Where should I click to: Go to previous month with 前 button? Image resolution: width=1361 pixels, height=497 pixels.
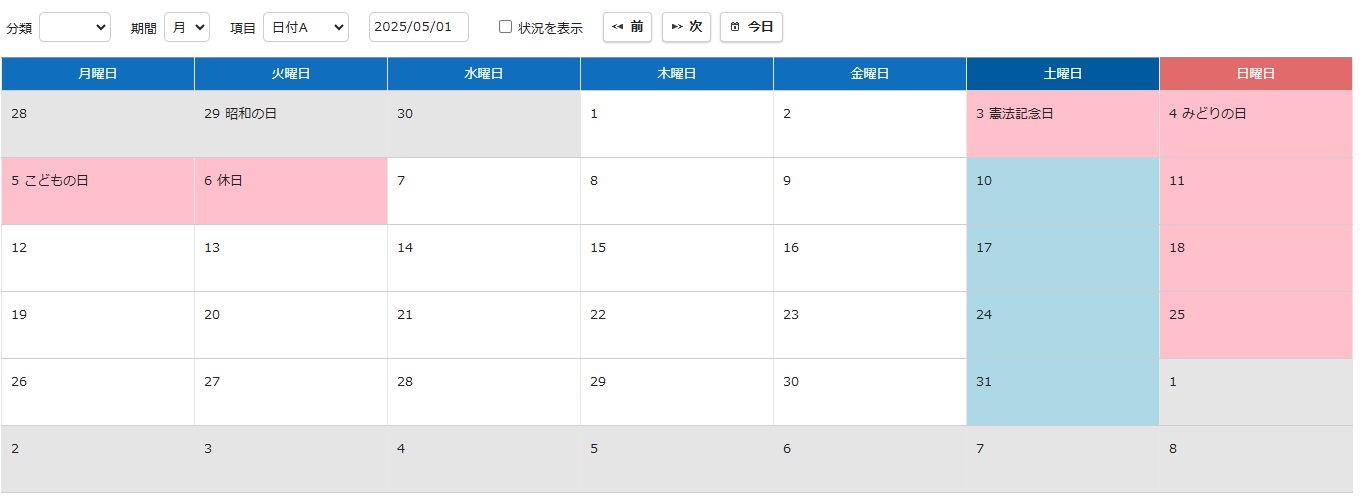click(627, 27)
